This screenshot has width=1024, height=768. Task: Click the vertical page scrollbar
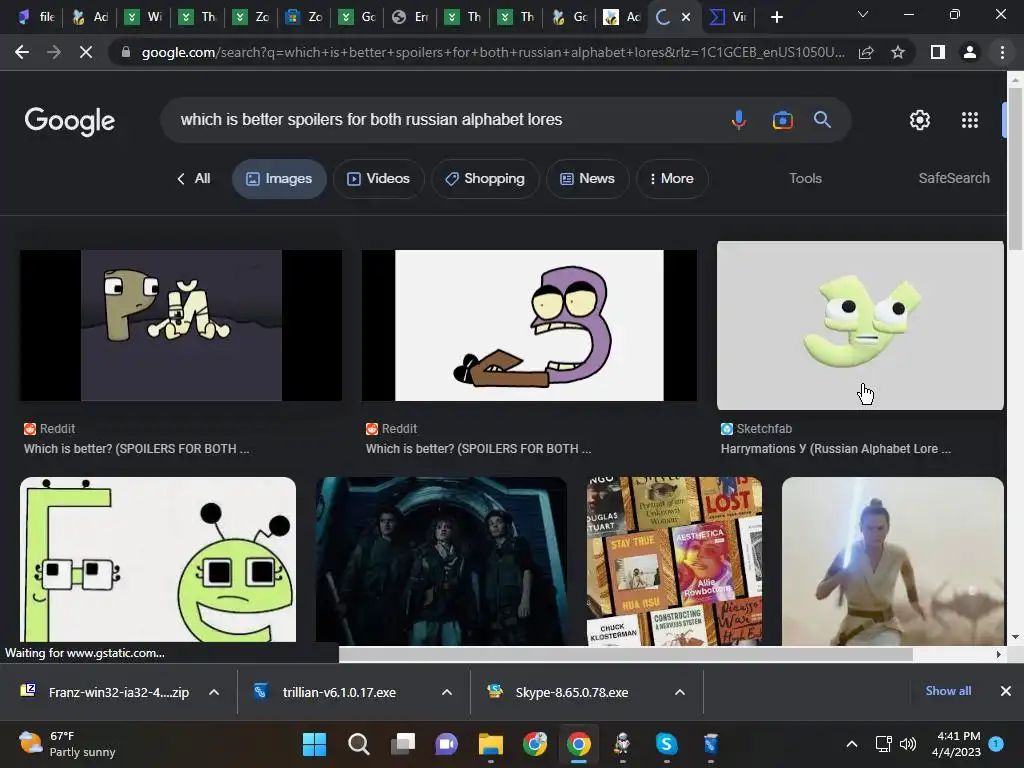tap(1015, 167)
